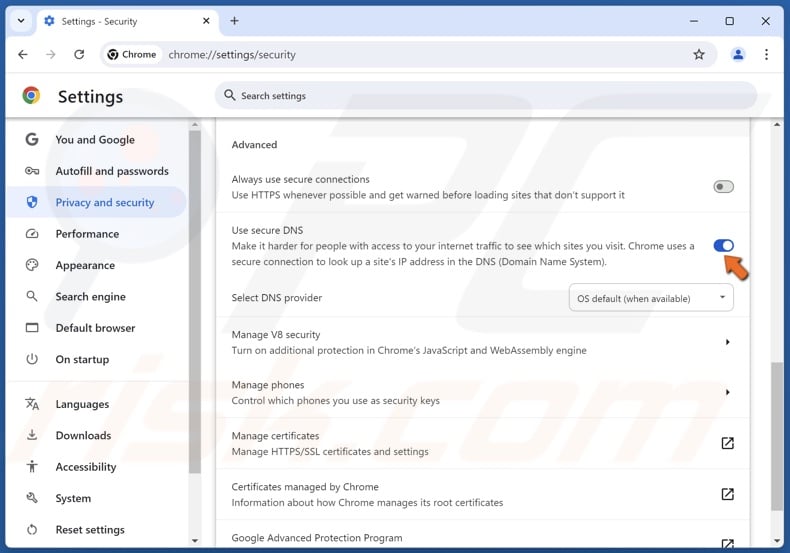Open the tab search dropdown arrow

click(x=21, y=21)
